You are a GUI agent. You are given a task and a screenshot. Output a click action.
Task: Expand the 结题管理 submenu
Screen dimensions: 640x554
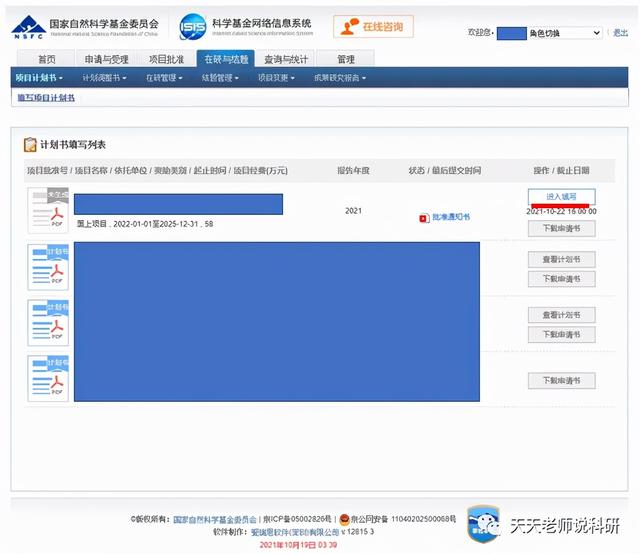coord(220,78)
